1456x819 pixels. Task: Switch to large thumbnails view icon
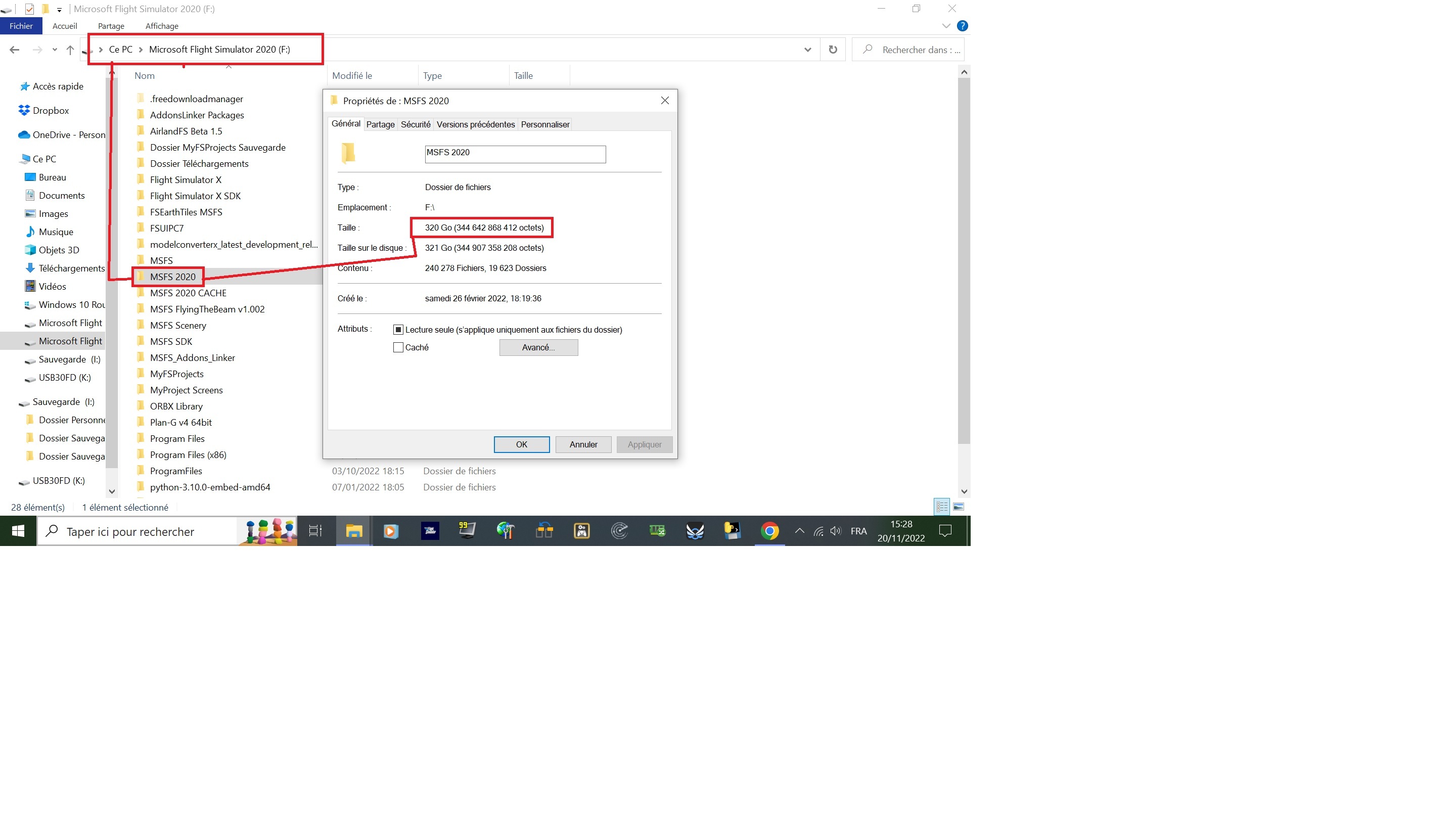[959, 507]
